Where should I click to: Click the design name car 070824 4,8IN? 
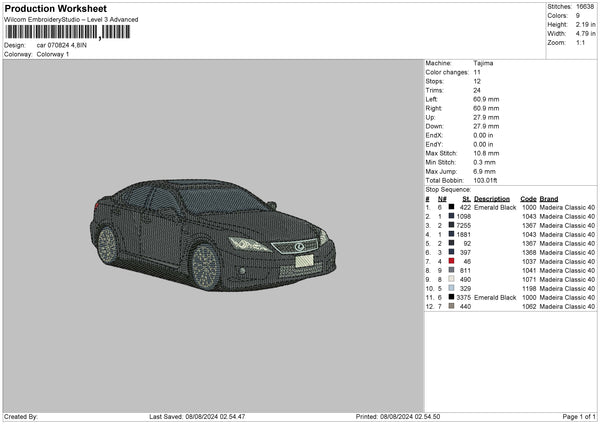coord(62,45)
